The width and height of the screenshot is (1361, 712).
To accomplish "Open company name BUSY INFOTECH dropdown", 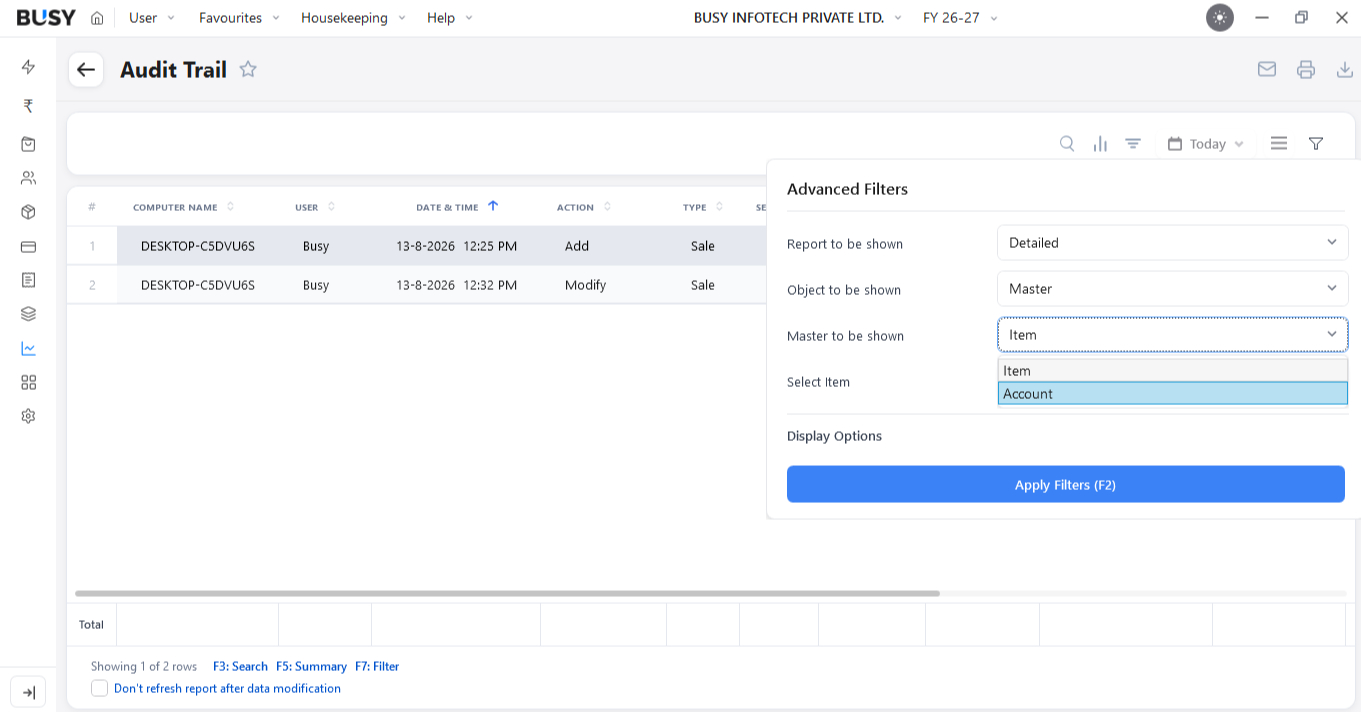I will (x=797, y=18).
